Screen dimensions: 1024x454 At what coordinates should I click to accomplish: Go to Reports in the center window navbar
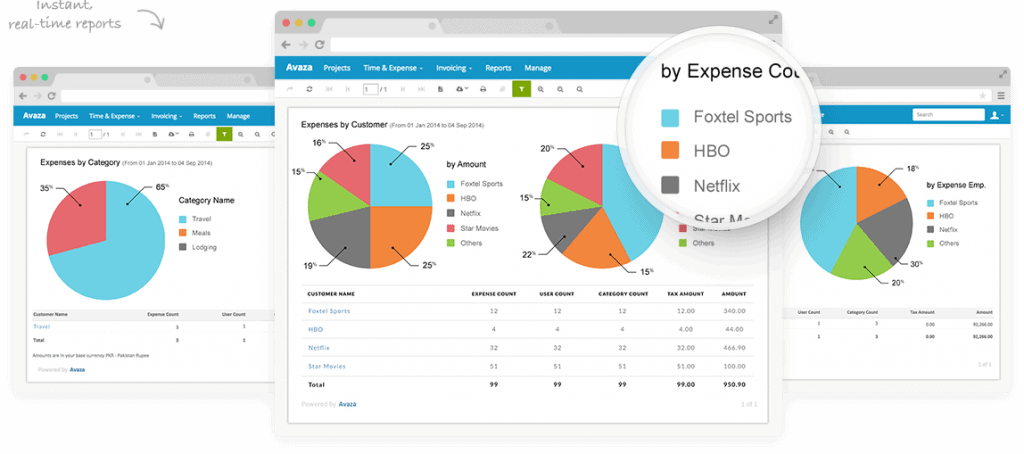point(498,68)
